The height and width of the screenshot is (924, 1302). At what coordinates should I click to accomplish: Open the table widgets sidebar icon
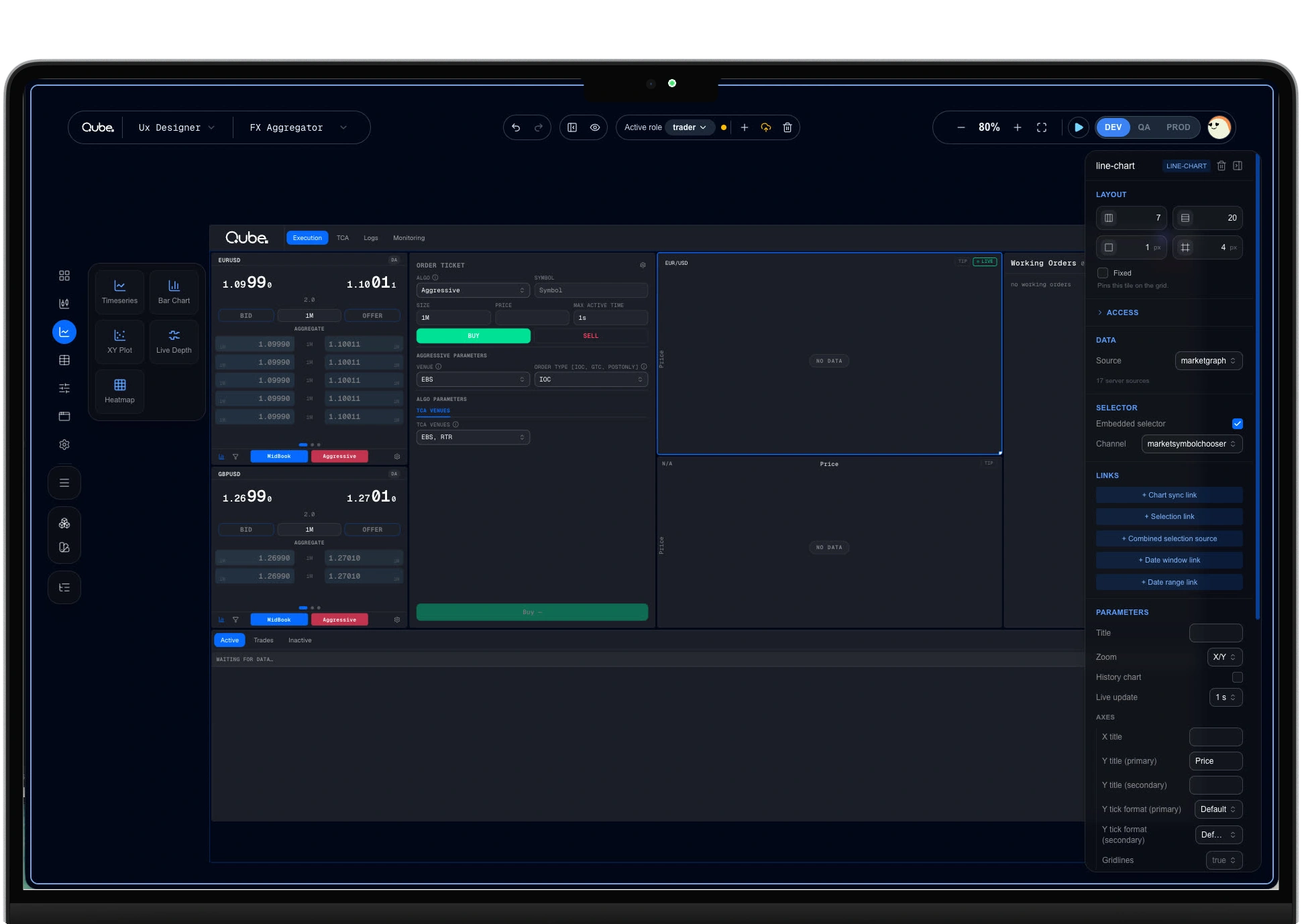64,360
